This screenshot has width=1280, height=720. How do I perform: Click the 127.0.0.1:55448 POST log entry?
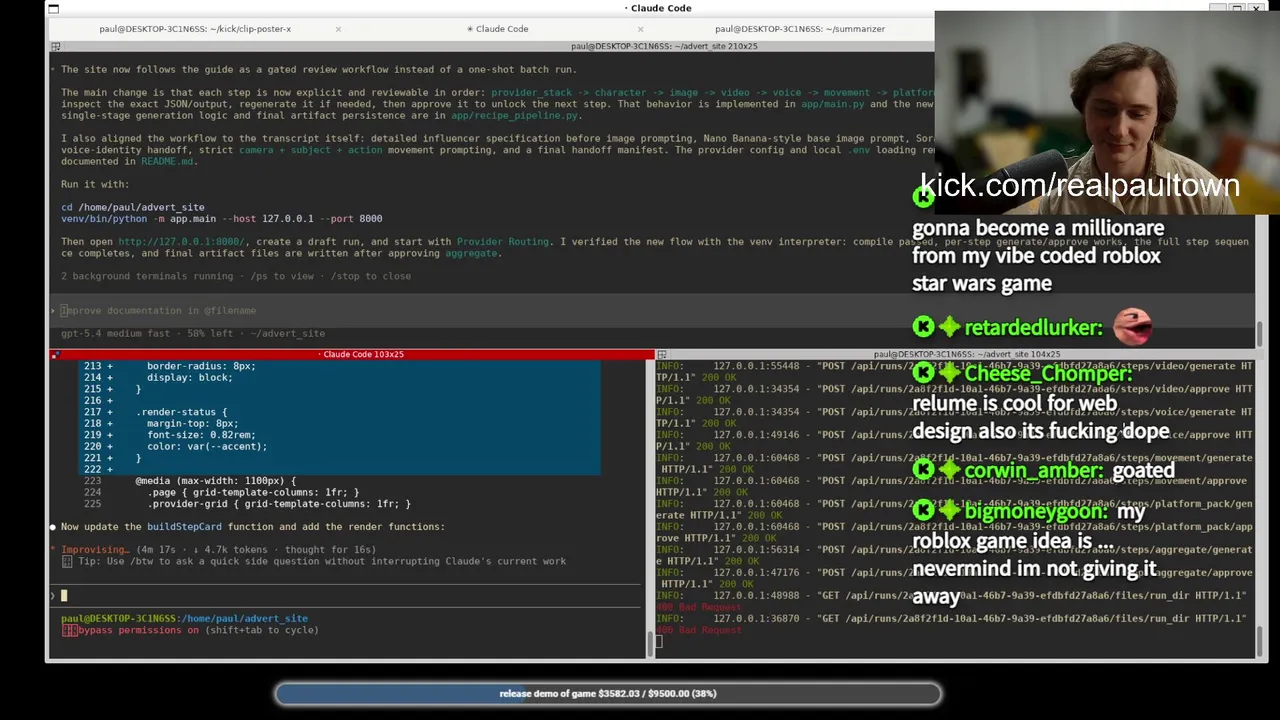tap(954, 372)
